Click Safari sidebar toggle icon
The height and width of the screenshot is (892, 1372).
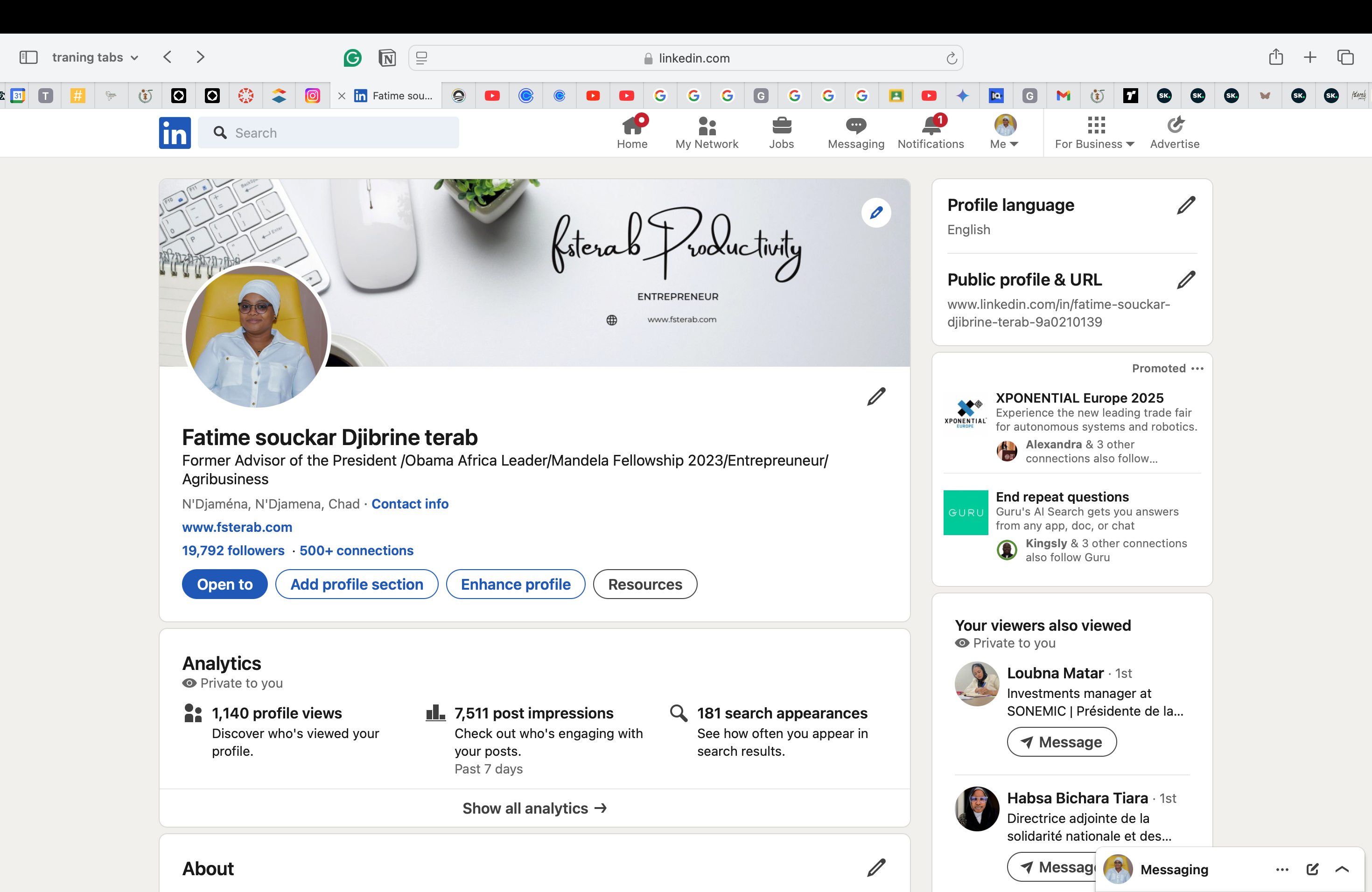[28, 57]
